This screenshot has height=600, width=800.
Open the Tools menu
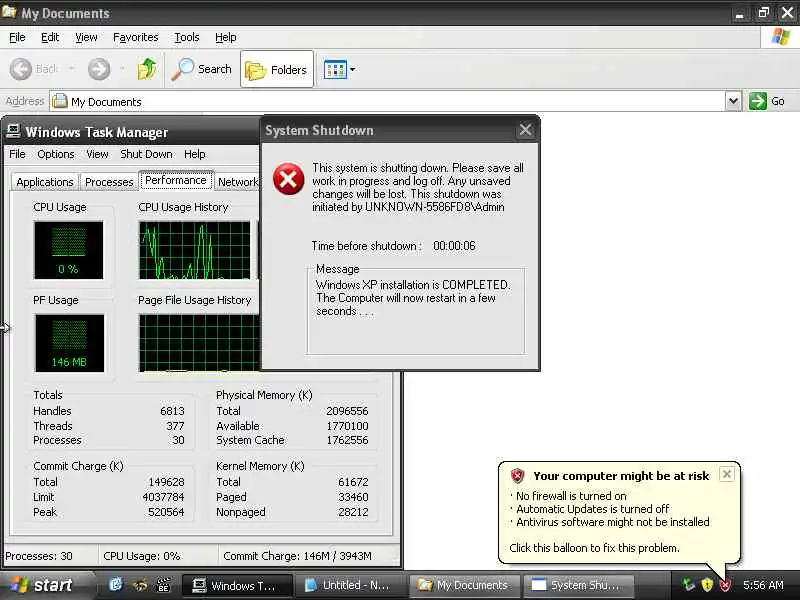pos(187,37)
